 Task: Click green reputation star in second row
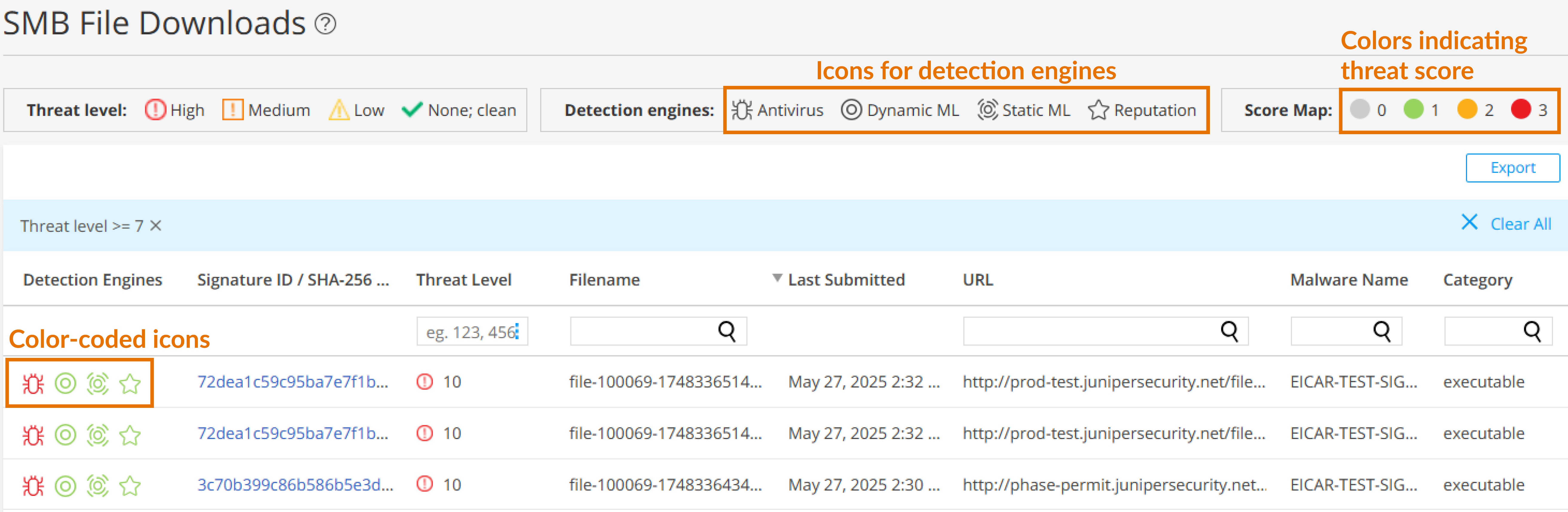[130, 435]
